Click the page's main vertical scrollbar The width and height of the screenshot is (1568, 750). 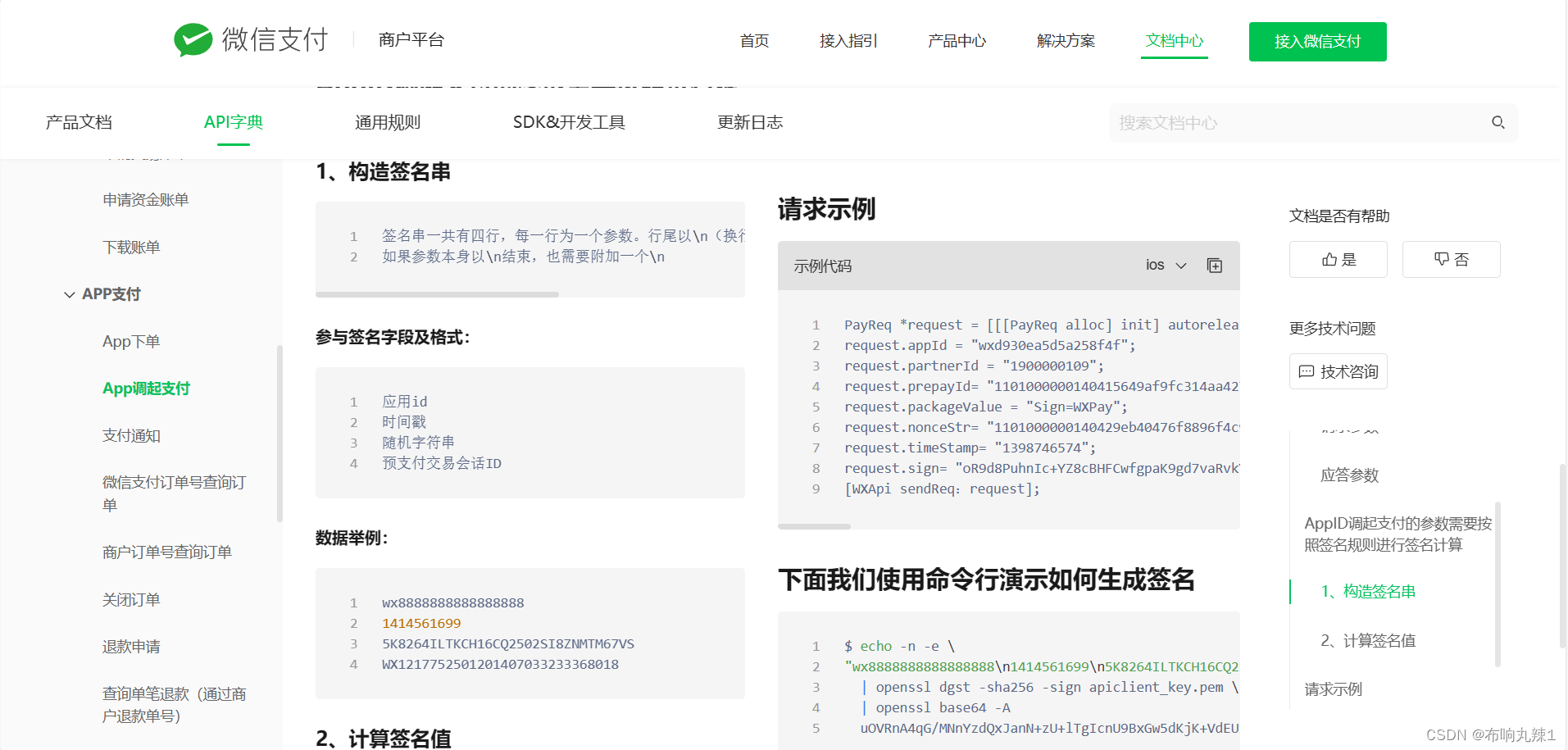point(1562,556)
